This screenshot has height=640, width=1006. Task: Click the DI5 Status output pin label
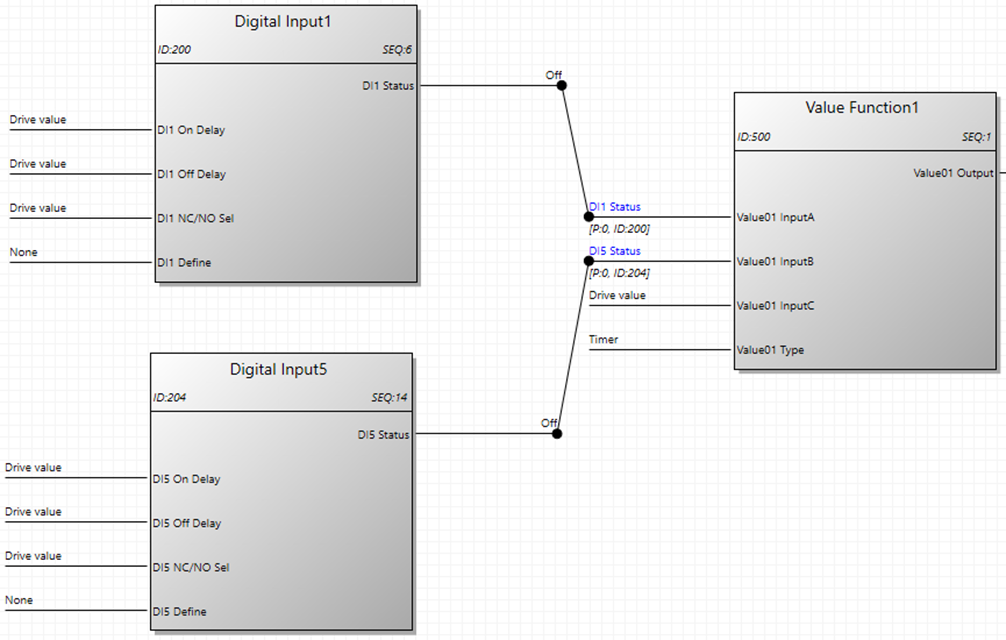tap(383, 435)
